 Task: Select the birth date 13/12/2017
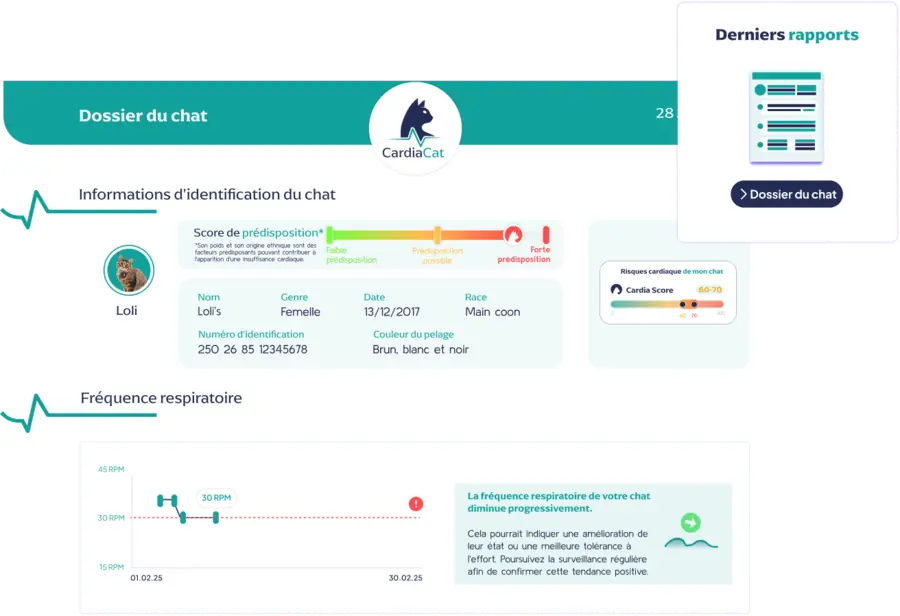391,312
